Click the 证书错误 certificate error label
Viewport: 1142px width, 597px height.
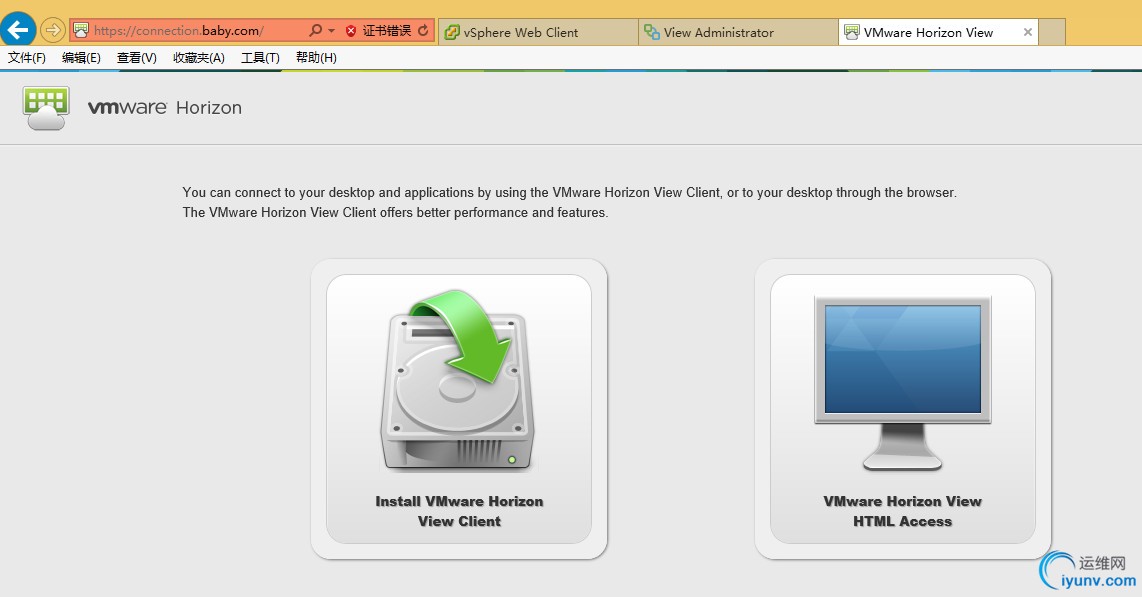(x=387, y=31)
